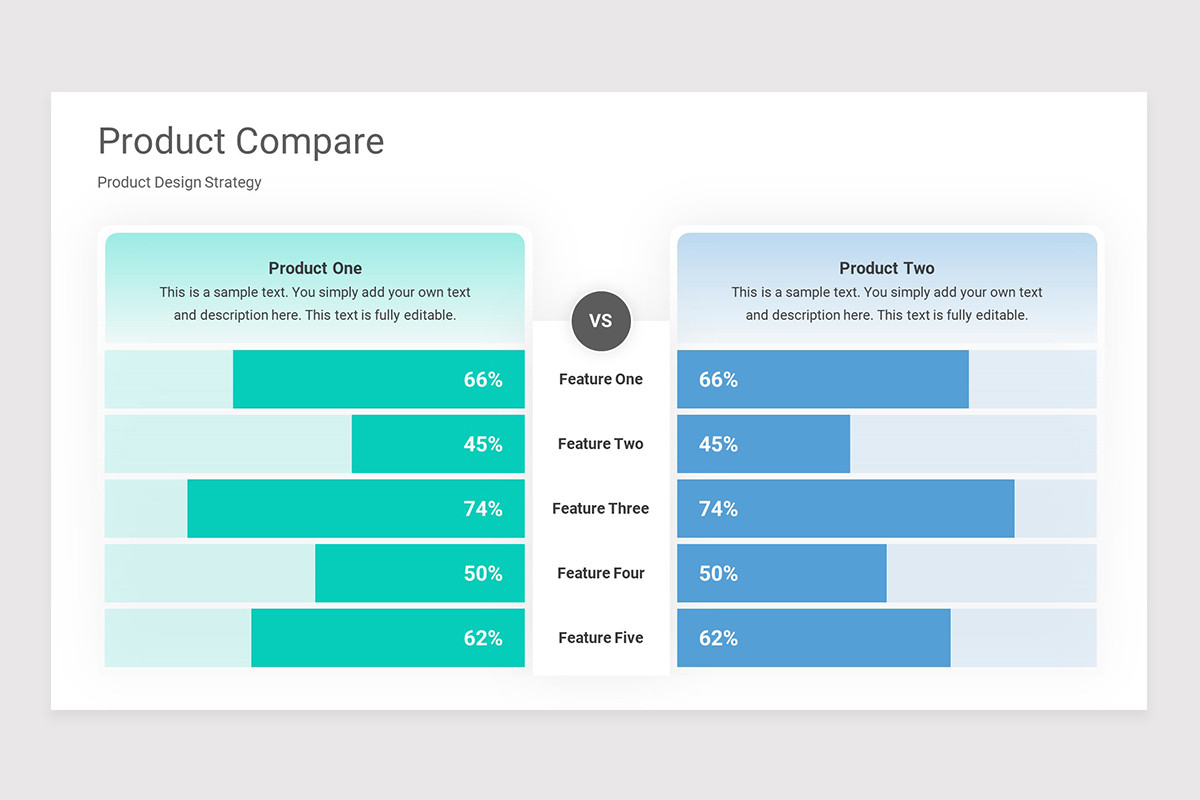Screen dimensions: 1200x800
Task: Select the teal 74% bar
Action: coord(356,508)
